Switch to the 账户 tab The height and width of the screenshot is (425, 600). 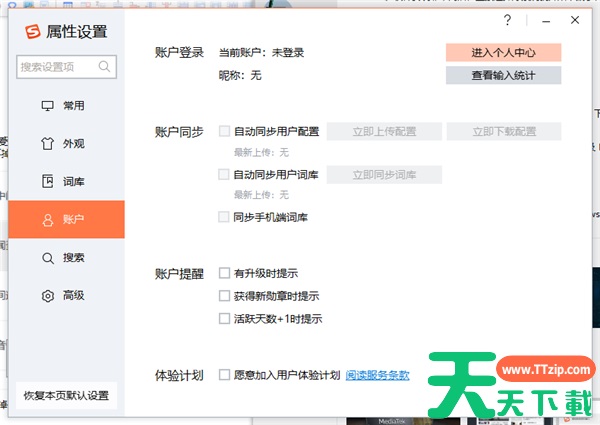66,219
